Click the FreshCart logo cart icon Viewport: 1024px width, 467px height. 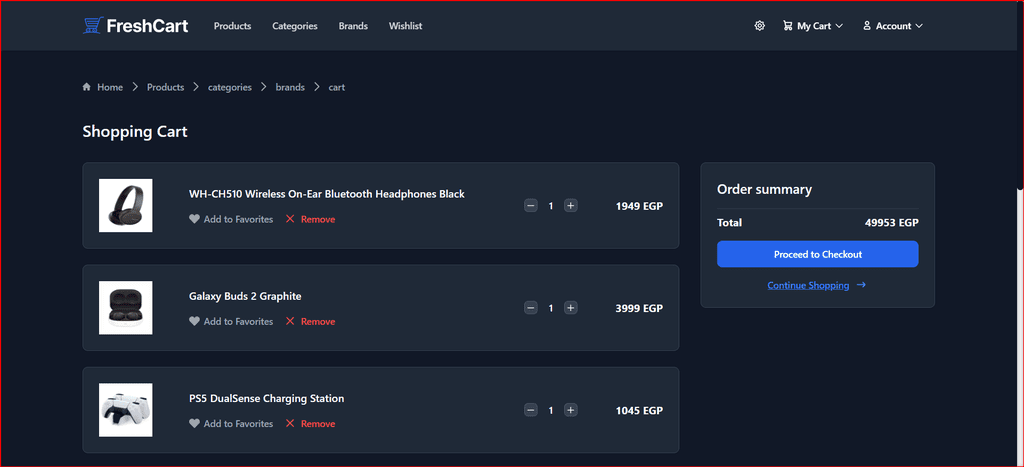(x=92, y=25)
